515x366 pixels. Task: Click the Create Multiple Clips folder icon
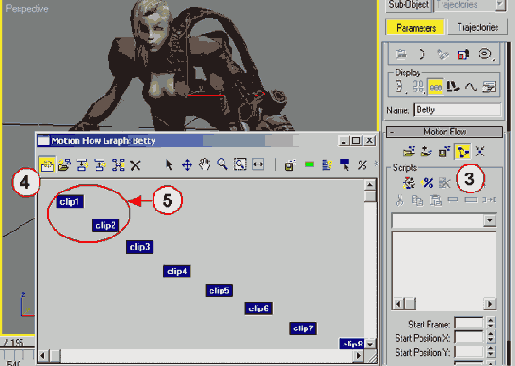pos(64,165)
